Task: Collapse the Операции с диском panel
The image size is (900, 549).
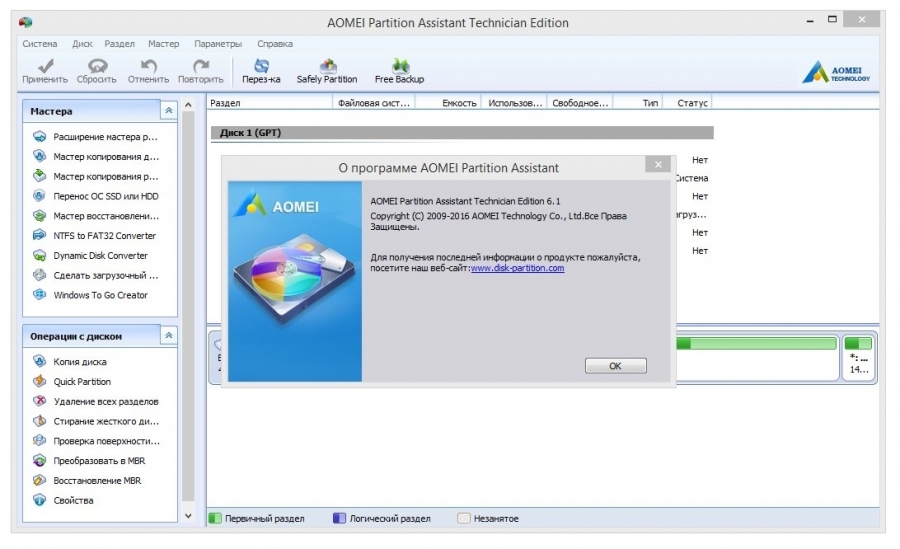Action: pos(168,337)
